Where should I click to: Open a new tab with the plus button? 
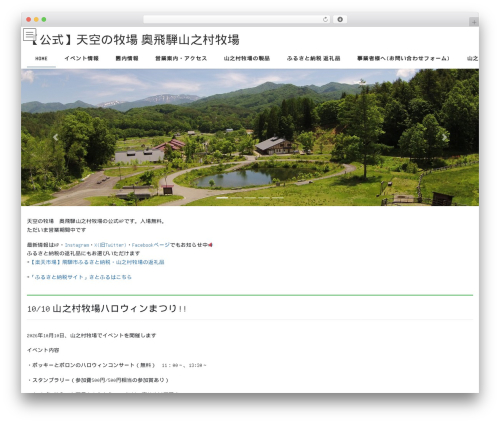474,22
